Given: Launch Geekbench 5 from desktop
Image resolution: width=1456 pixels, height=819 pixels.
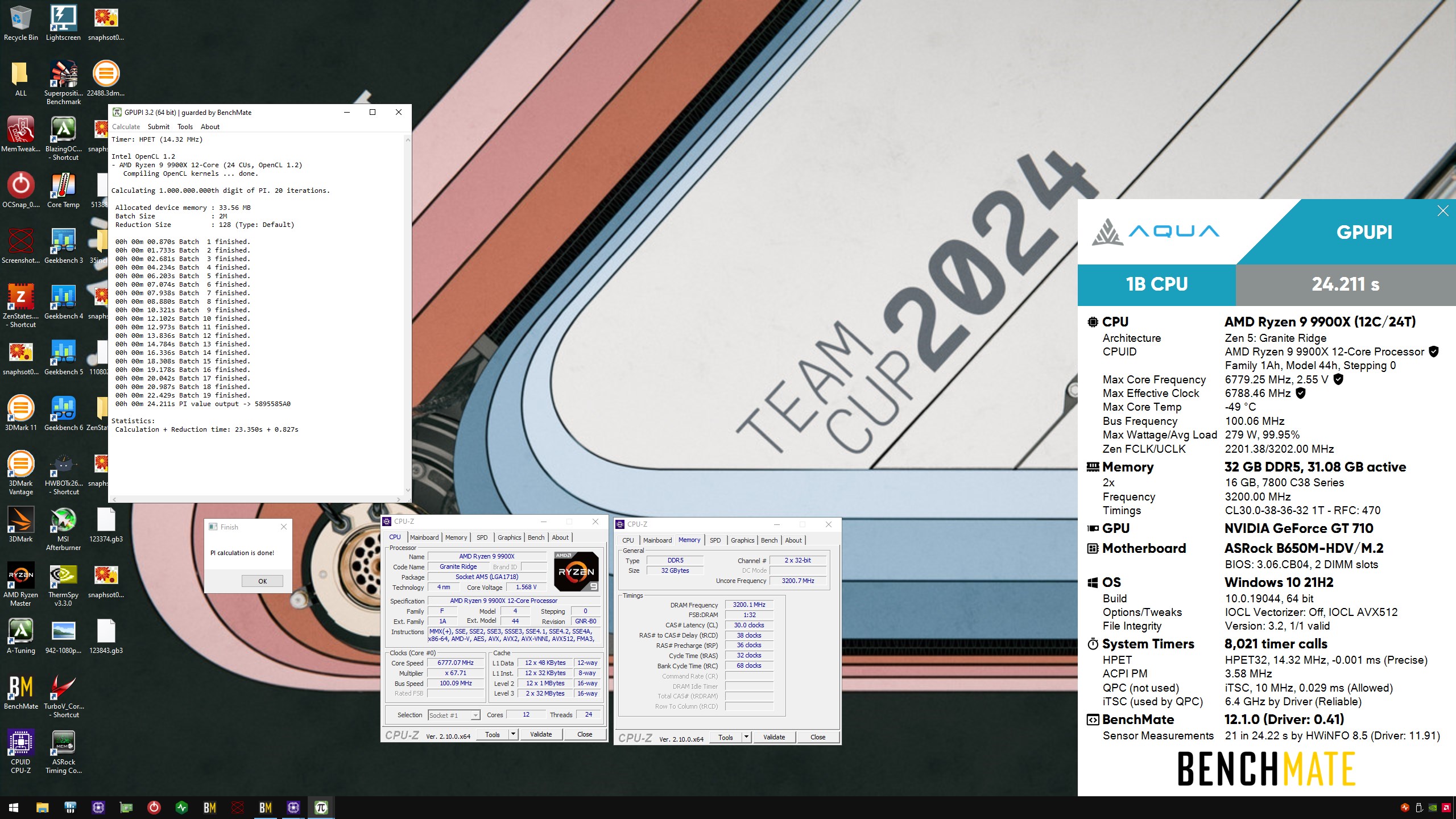Looking at the screenshot, I should point(63,357).
